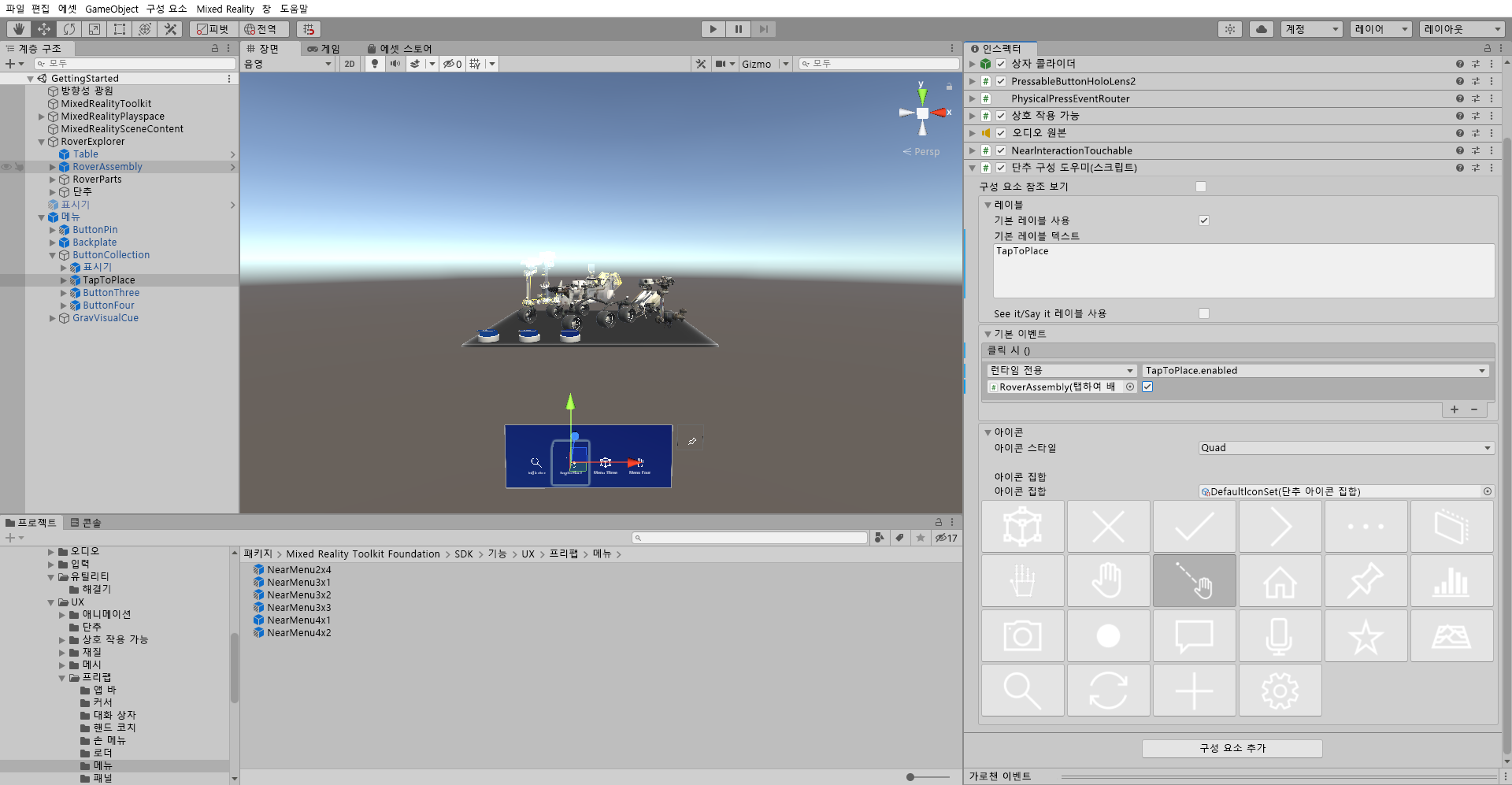Click the 구성 요소 추가 button
The width and height of the screenshot is (1512, 785).
click(1232, 748)
